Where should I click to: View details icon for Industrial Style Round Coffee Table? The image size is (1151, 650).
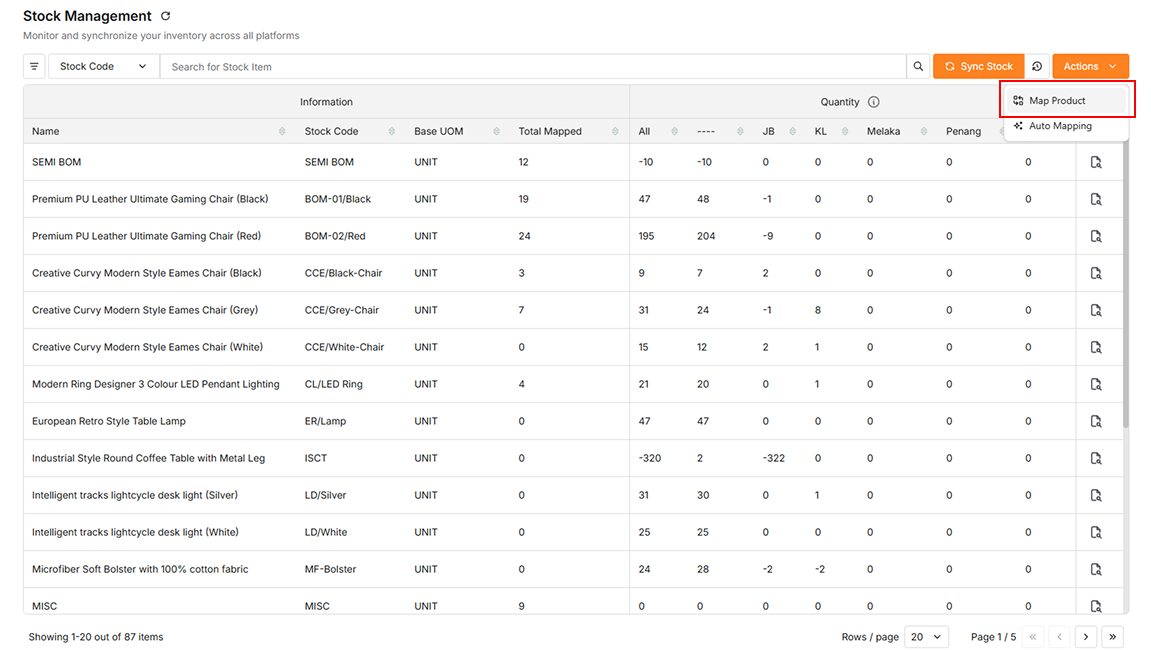point(1096,458)
